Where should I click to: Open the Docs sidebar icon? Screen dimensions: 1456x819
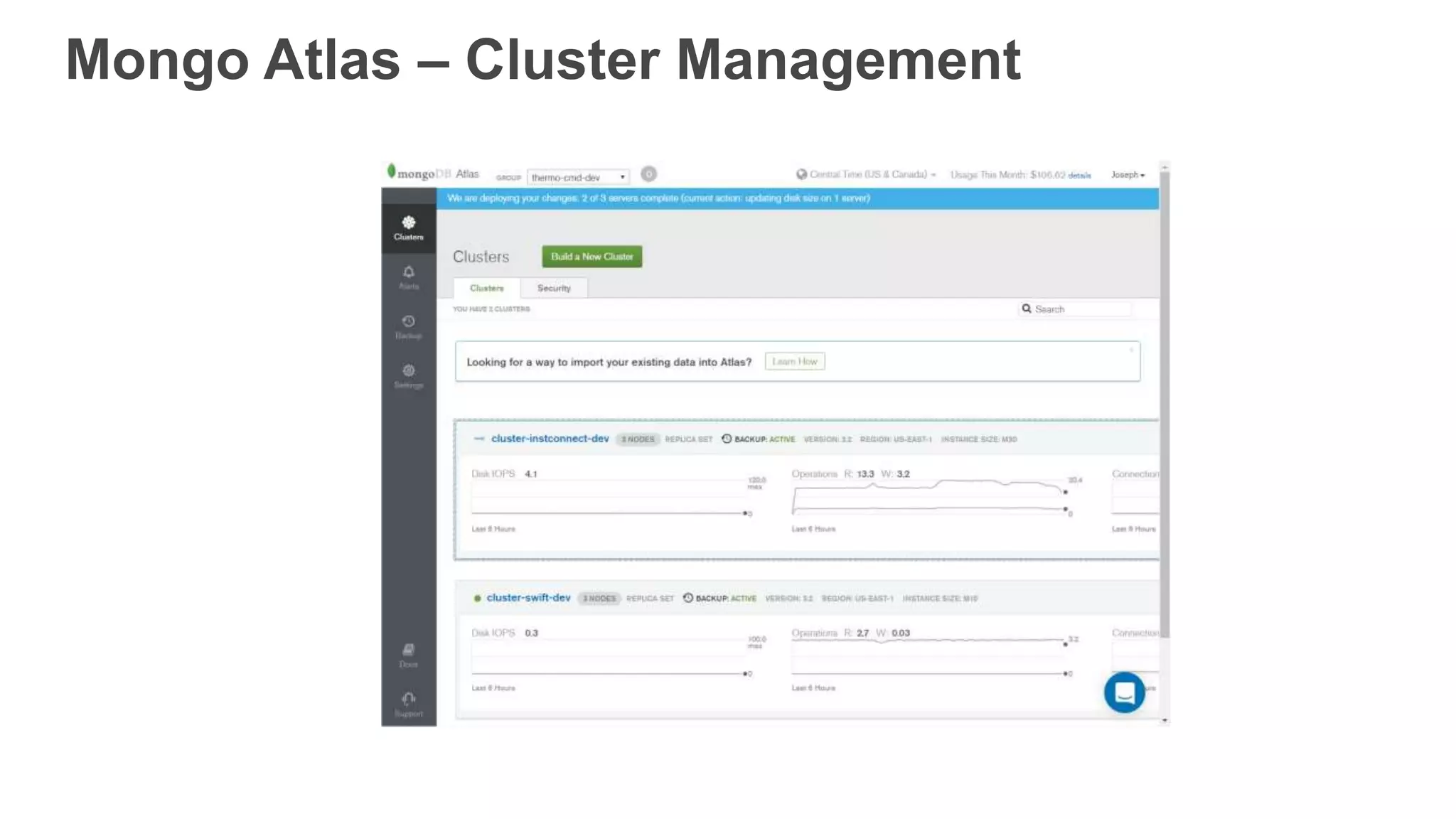coord(409,650)
